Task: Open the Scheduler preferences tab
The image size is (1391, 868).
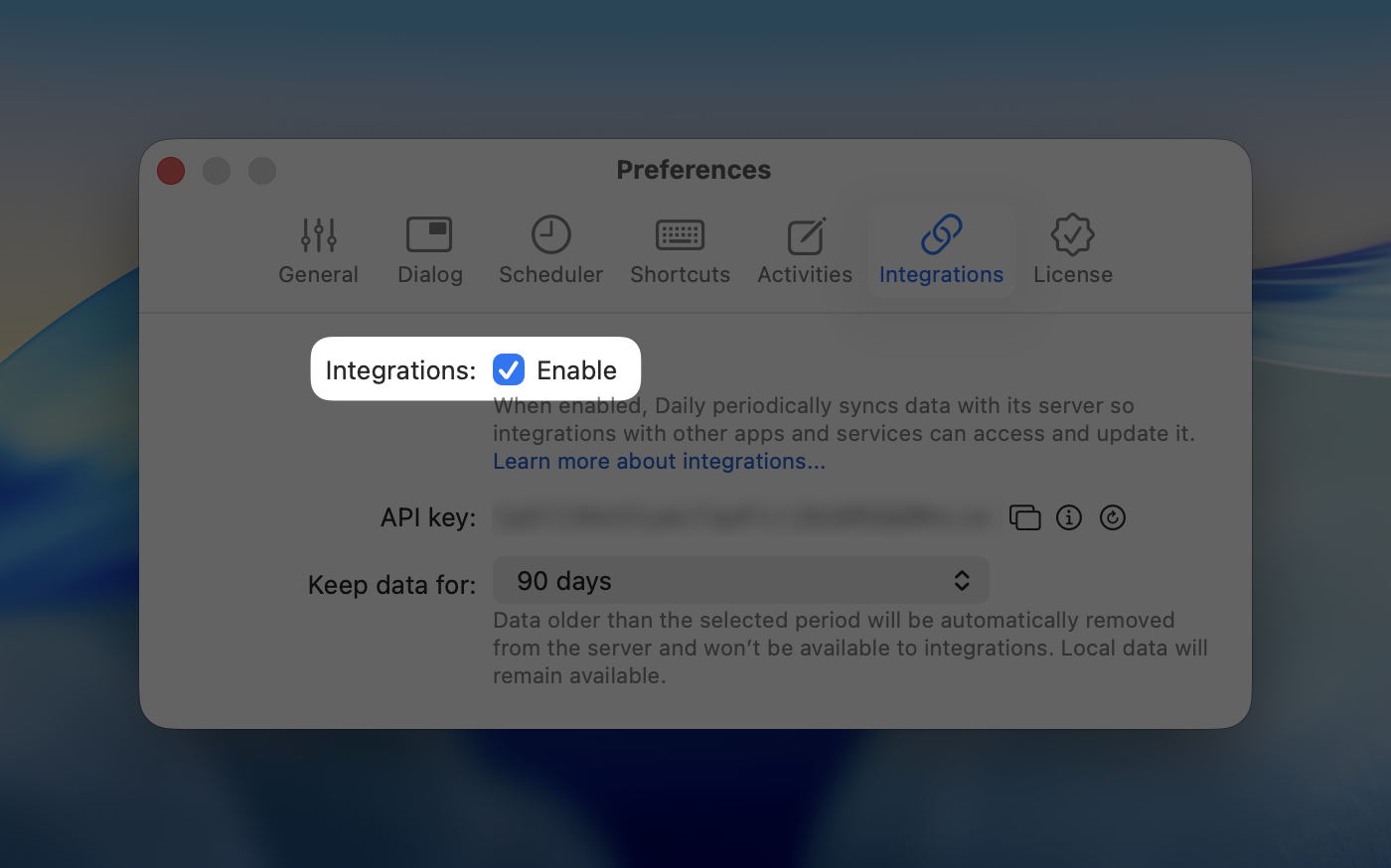Action: tap(550, 250)
